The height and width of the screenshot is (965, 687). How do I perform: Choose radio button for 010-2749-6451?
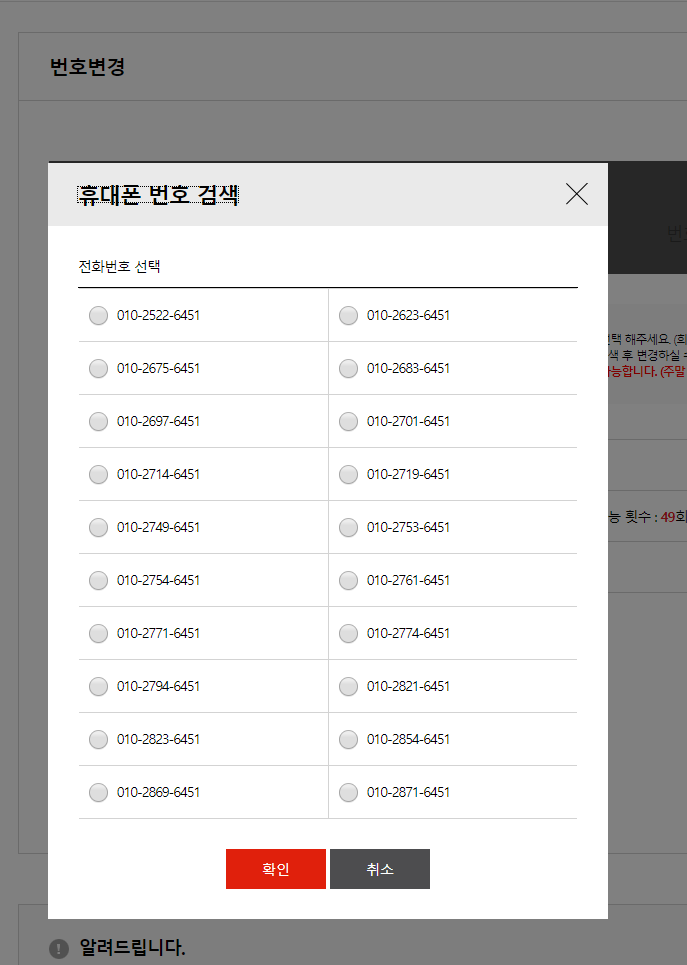pos(99,528)
